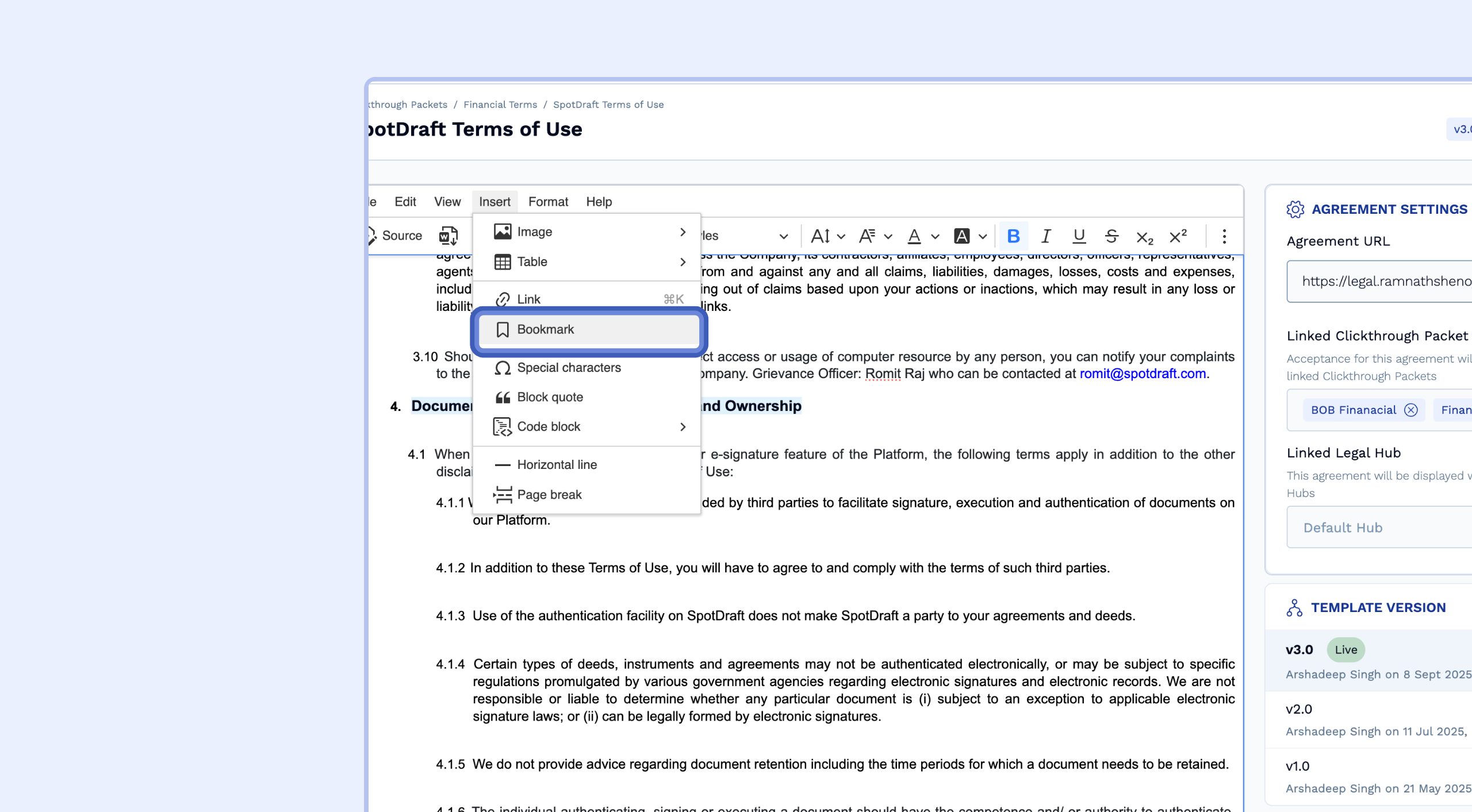
Task: Open Financial Terms breadcrumb link
Action: coord(500,105)
